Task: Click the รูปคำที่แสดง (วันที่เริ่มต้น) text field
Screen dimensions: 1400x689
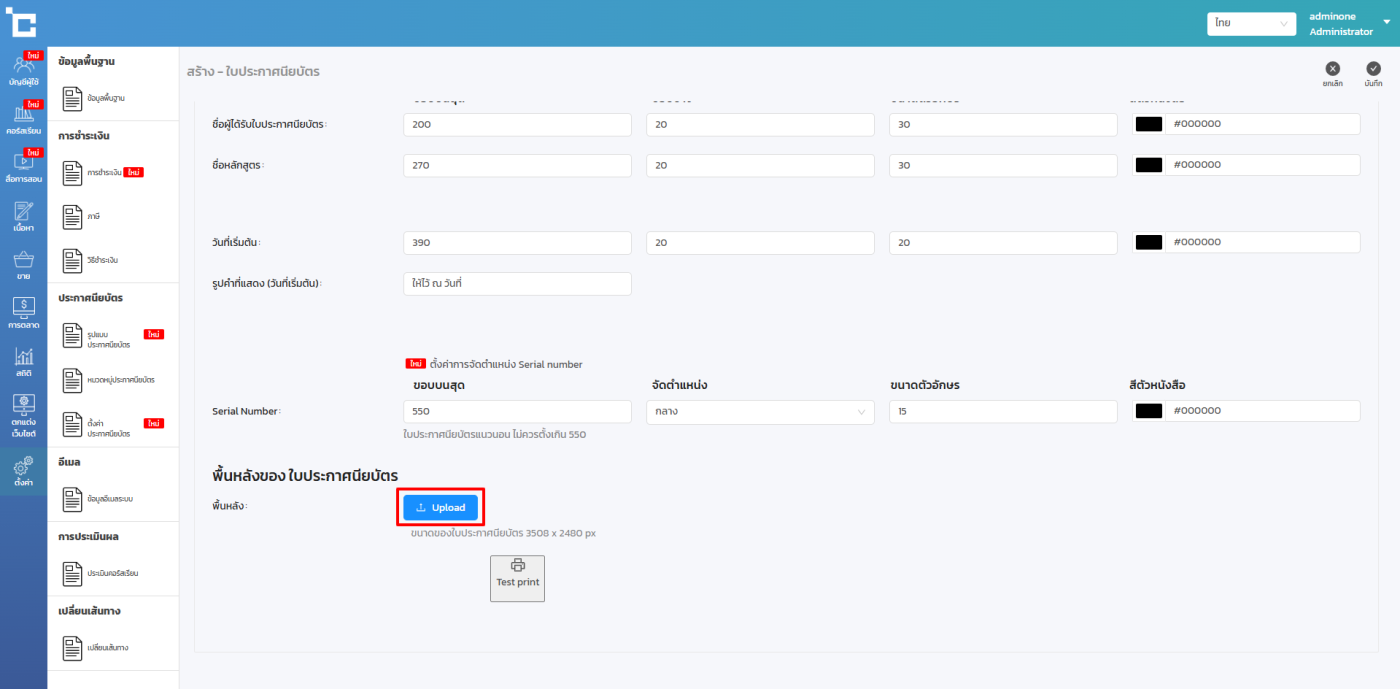Action: point(517,284)
